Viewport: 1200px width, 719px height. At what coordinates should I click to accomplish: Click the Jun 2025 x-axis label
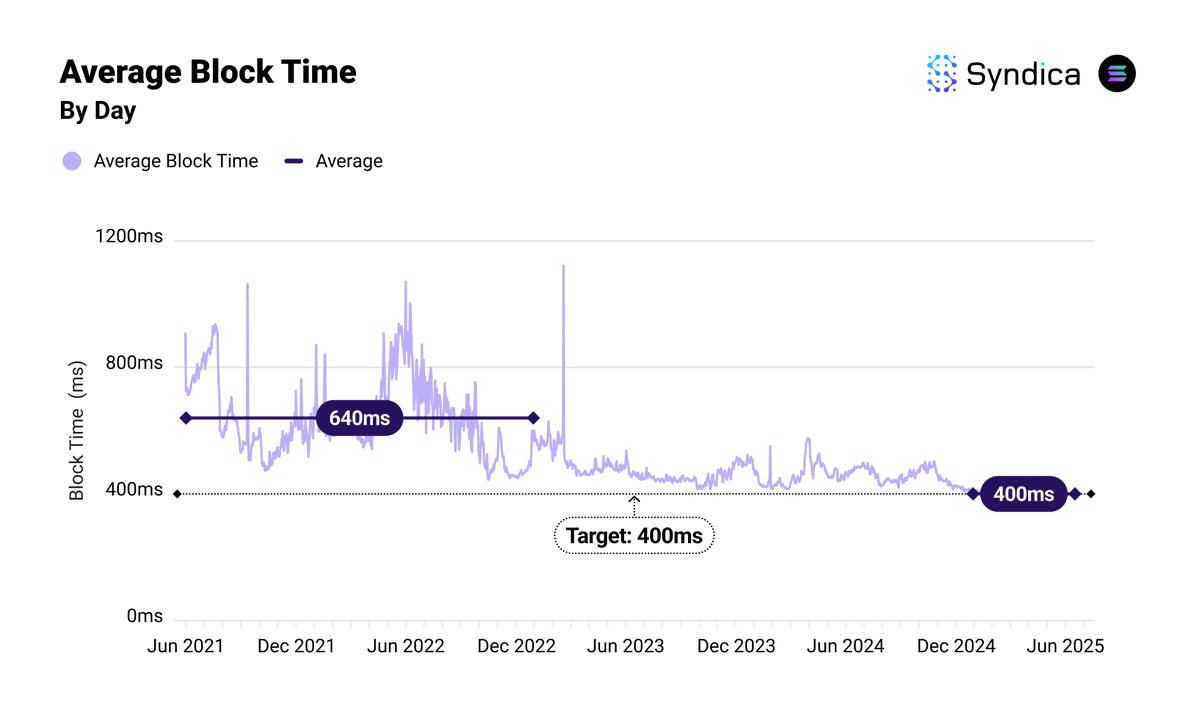pos(1066,646)
